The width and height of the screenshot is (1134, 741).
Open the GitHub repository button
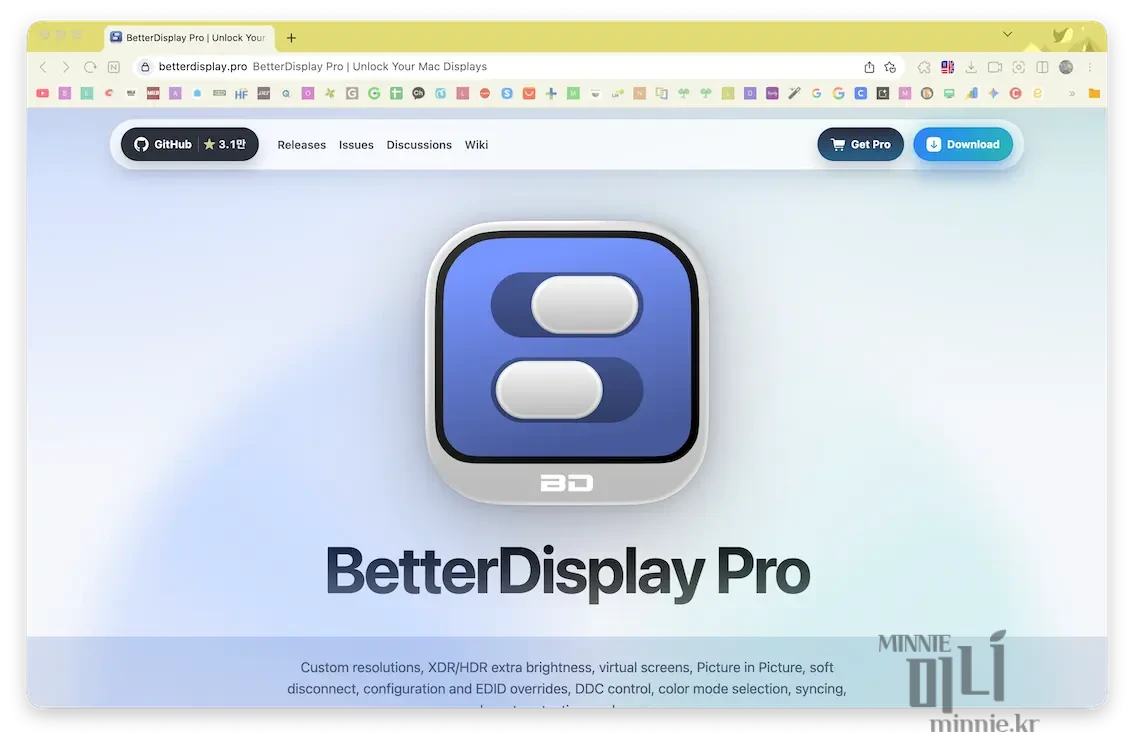[189, 145]
